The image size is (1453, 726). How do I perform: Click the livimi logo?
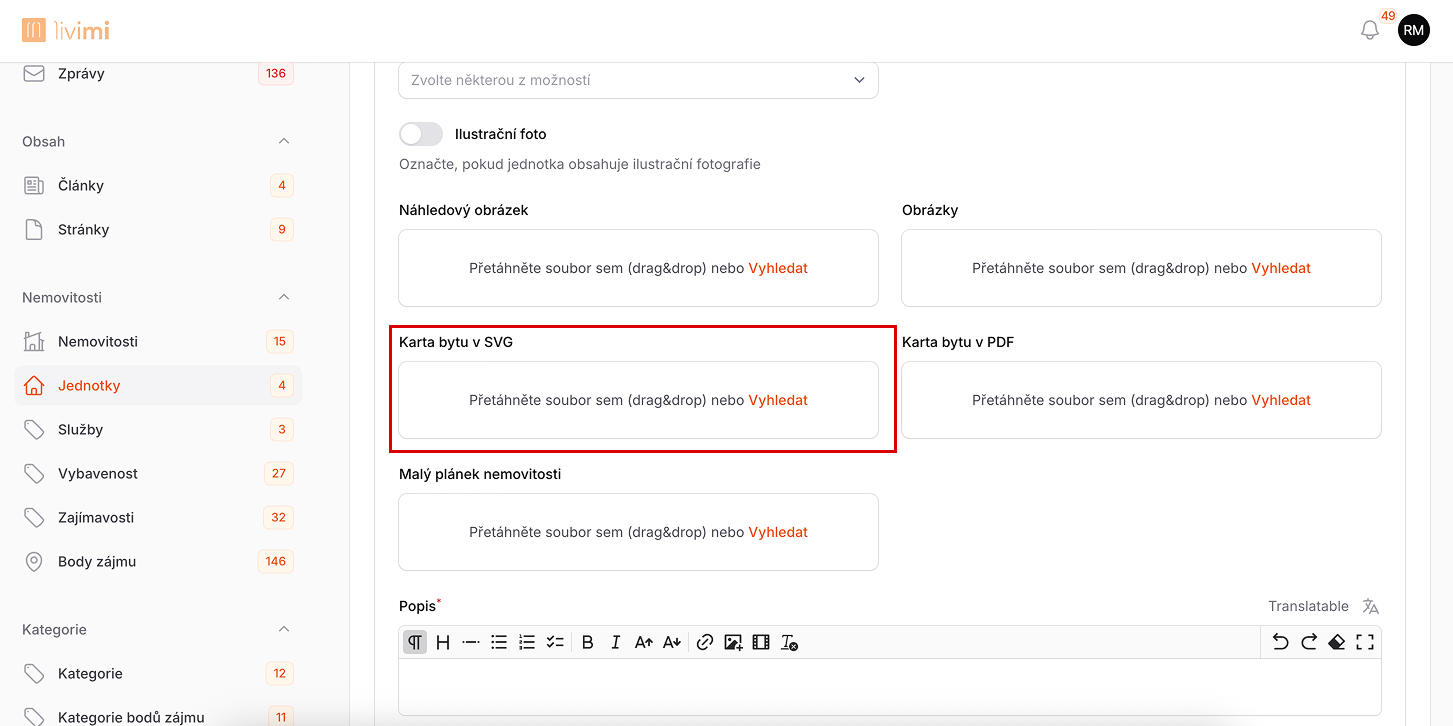[66, 31]
